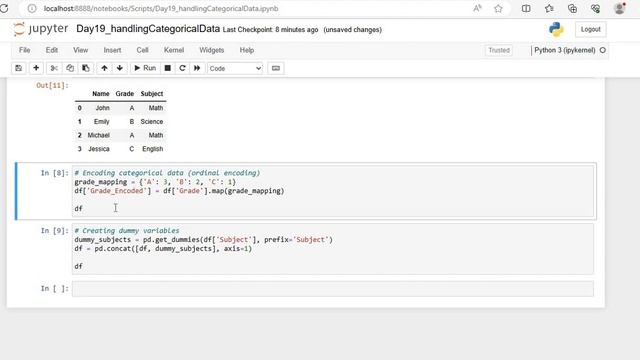Click the Name column header
Image resolution: width=640 pixels, height=360 pixels.
[101, 94]
